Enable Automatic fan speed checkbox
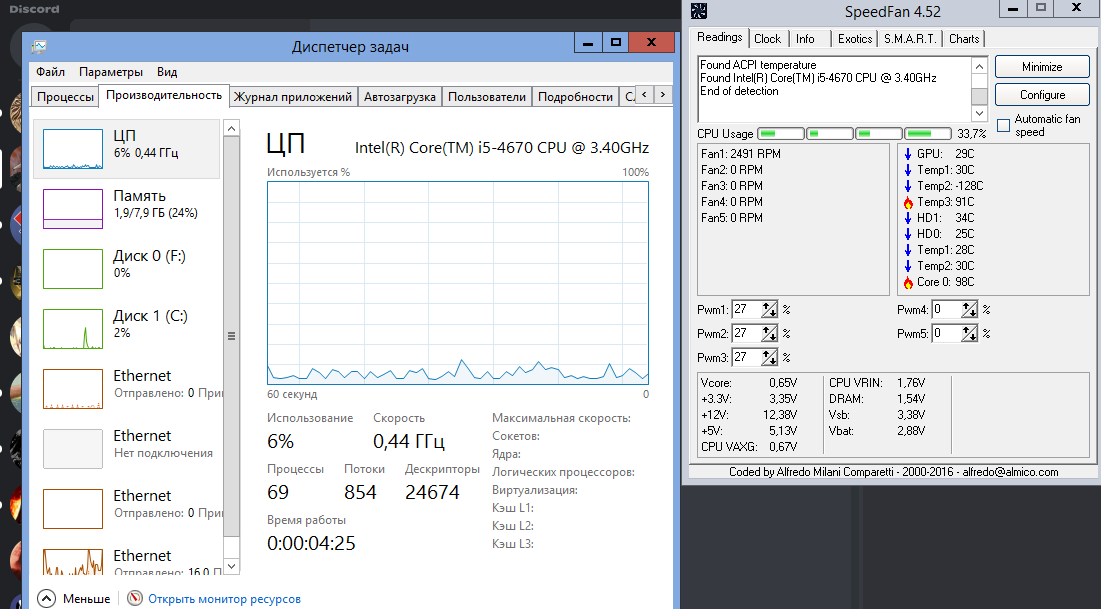 pyautogui.click(x=1003, y=126)
